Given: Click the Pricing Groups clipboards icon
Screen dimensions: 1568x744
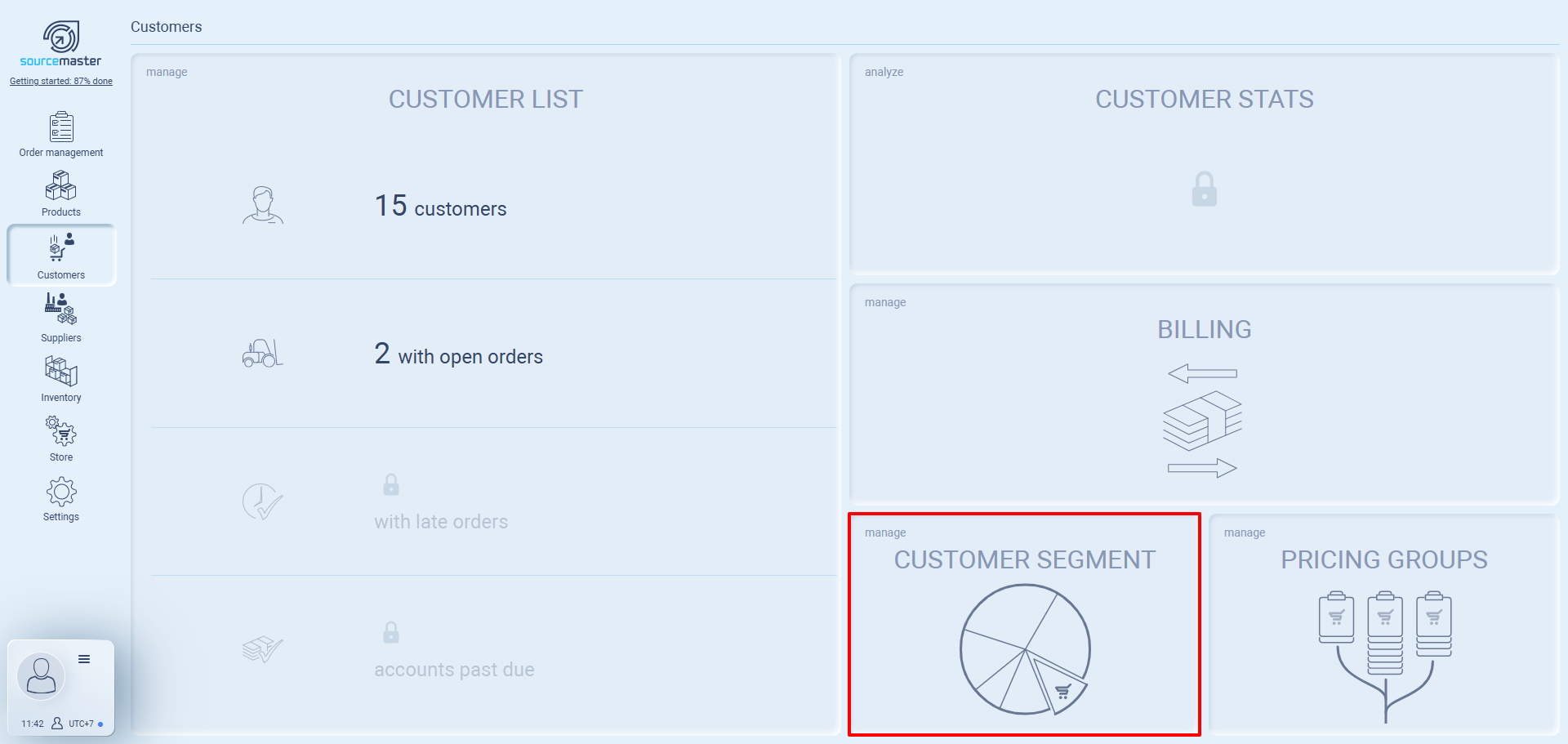Looking at the screenshot, I should pos(1385,657).
